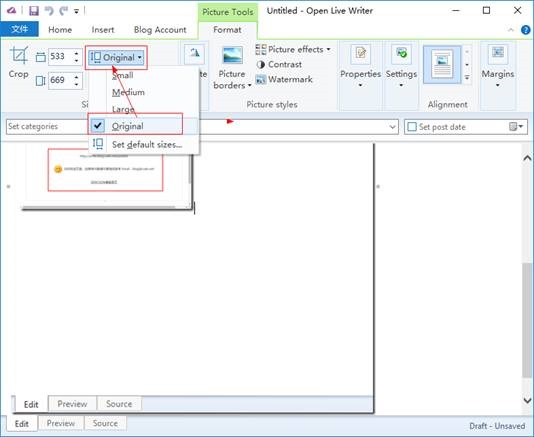Toggle the Set post date checkbox

(x=412, y=127)
